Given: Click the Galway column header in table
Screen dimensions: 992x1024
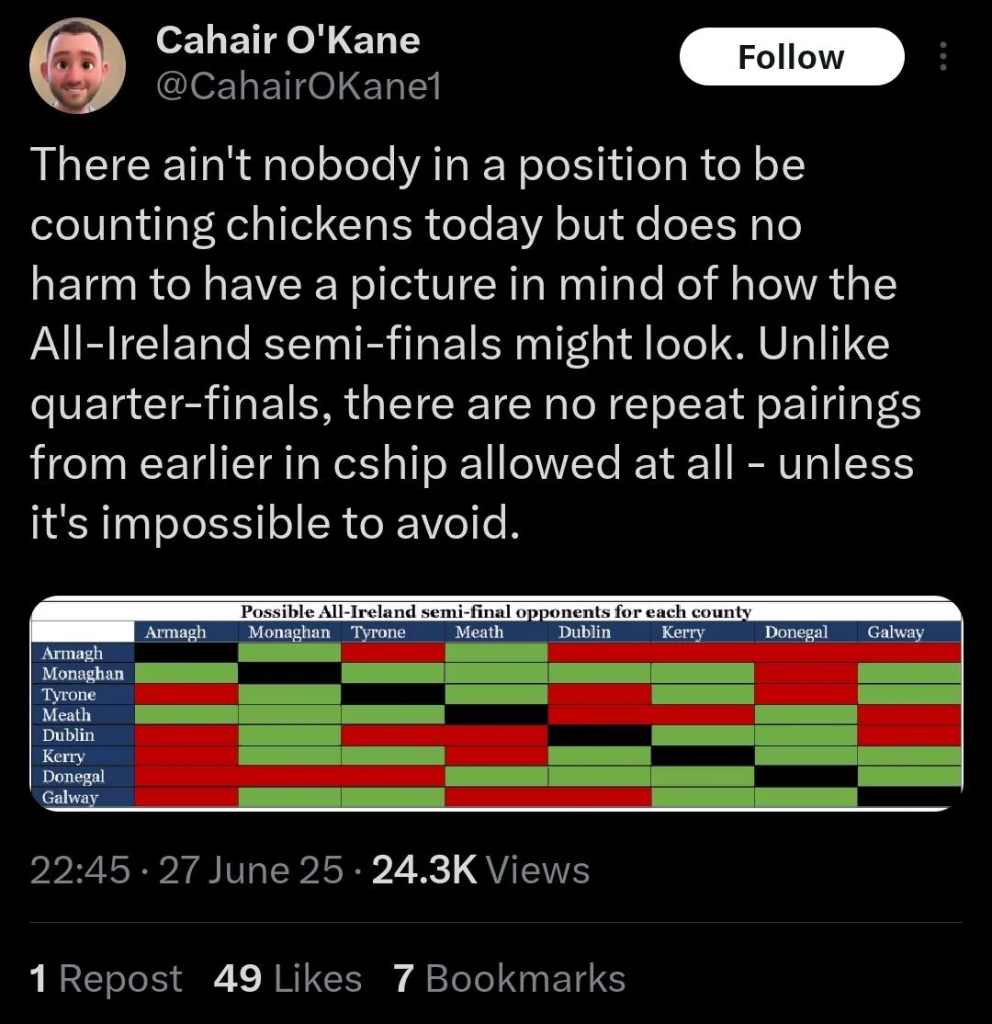Looking at the screenshot, I should click(895, 632).
